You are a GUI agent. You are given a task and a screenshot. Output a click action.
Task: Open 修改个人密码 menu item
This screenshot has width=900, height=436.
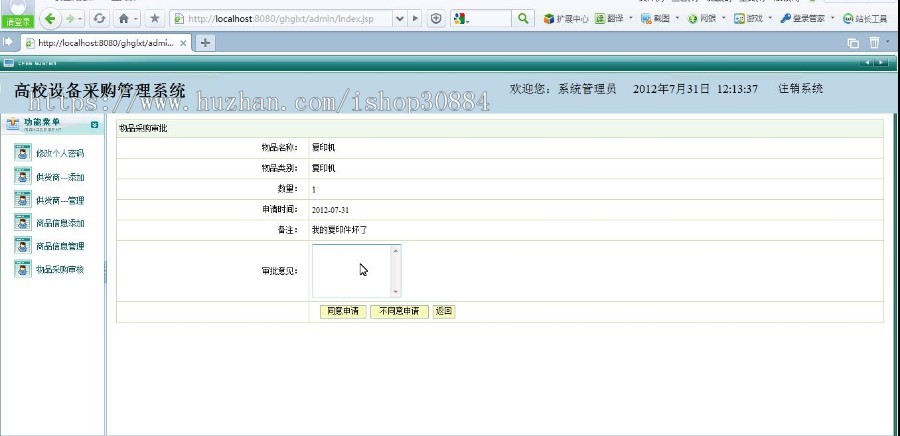[60, 154]
